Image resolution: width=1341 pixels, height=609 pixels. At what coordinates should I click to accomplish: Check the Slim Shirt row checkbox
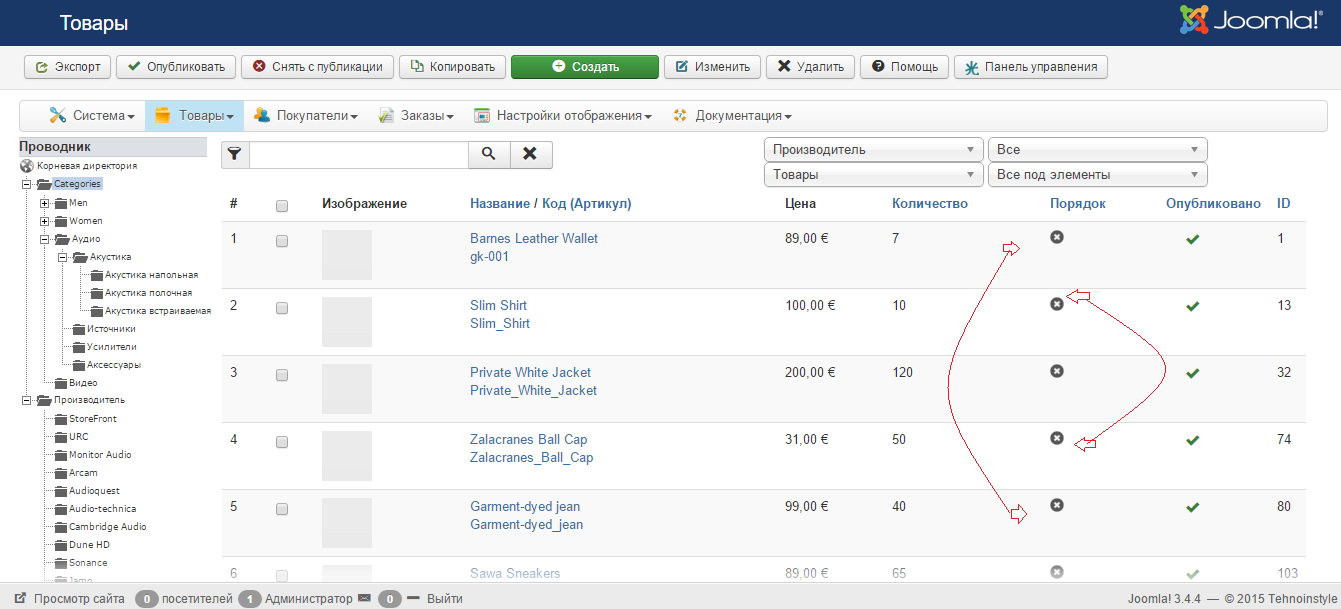tap(282, 308)
